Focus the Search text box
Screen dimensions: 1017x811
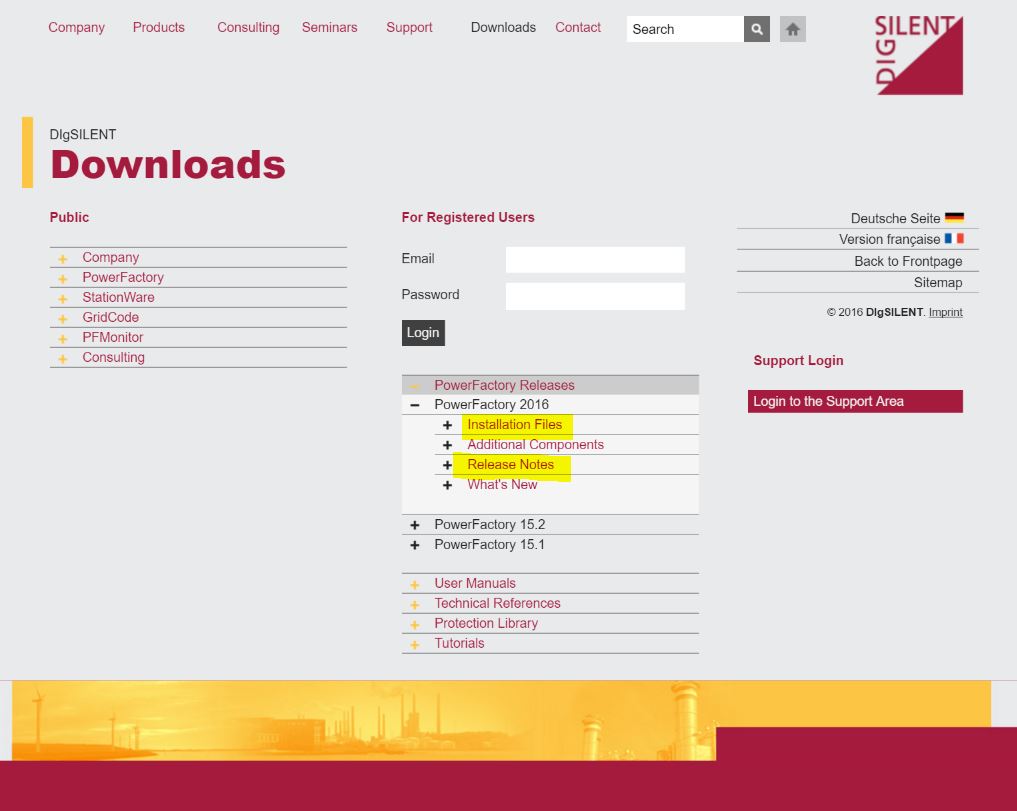coord(684,29)
